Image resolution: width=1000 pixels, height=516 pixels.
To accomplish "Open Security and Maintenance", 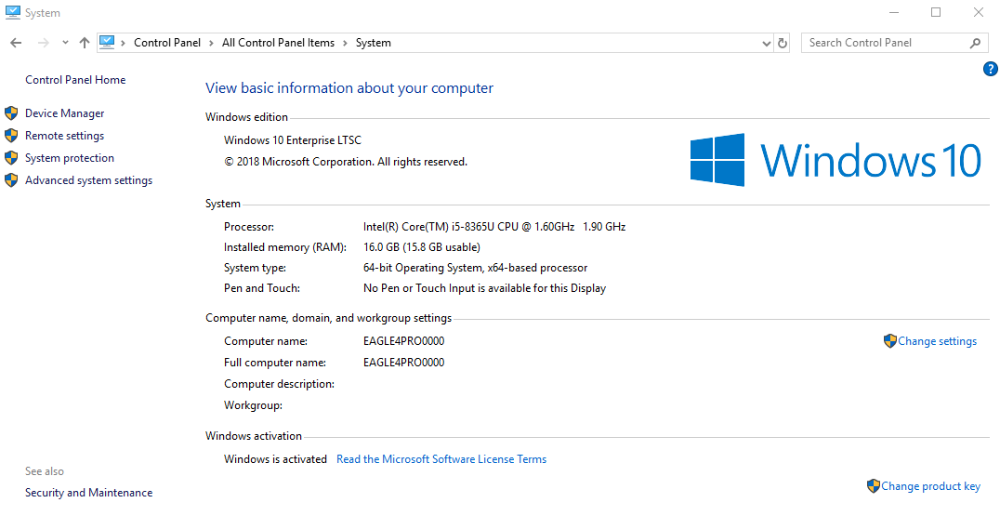I will (89, 492).
